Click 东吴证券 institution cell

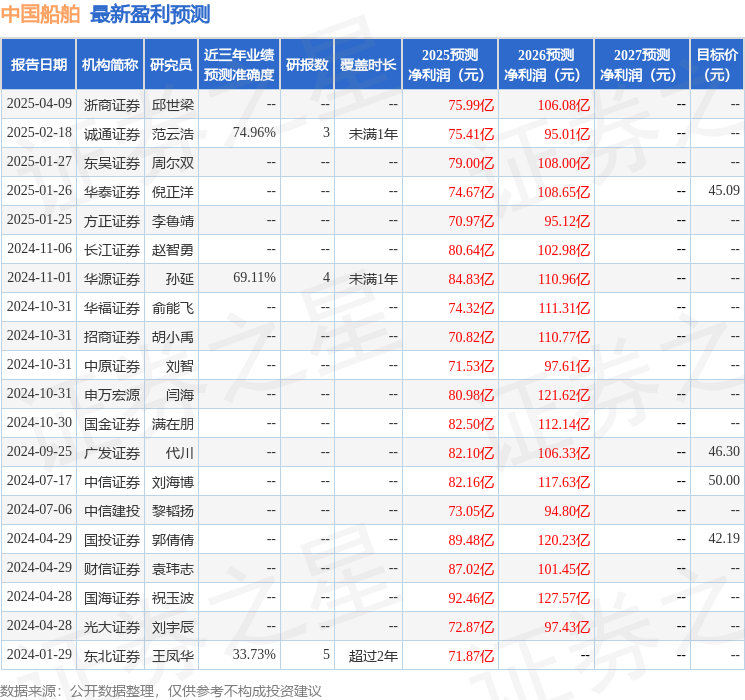coord(112,163)
